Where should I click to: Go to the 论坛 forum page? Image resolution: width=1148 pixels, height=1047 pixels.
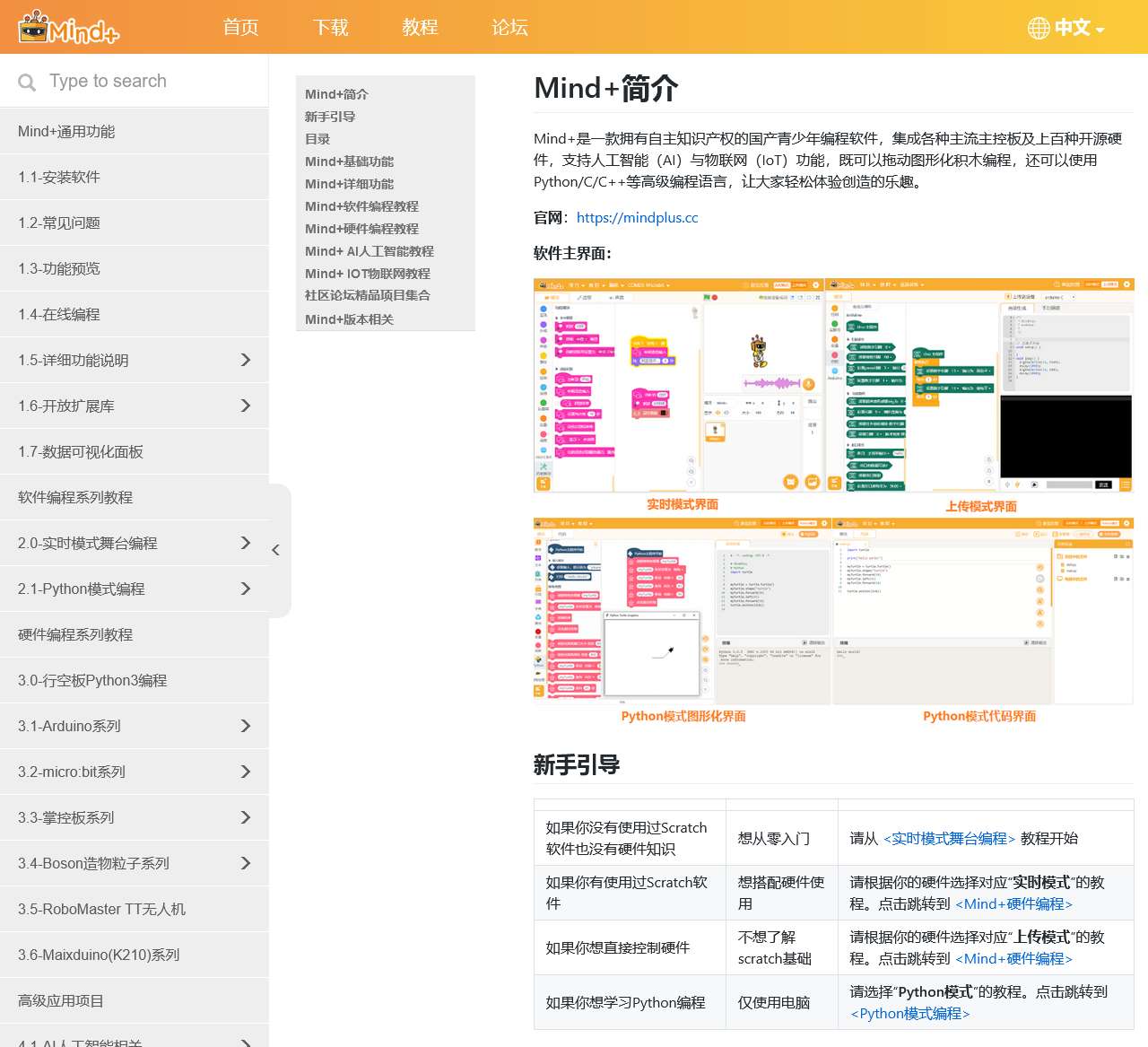[x=509, y=28]
